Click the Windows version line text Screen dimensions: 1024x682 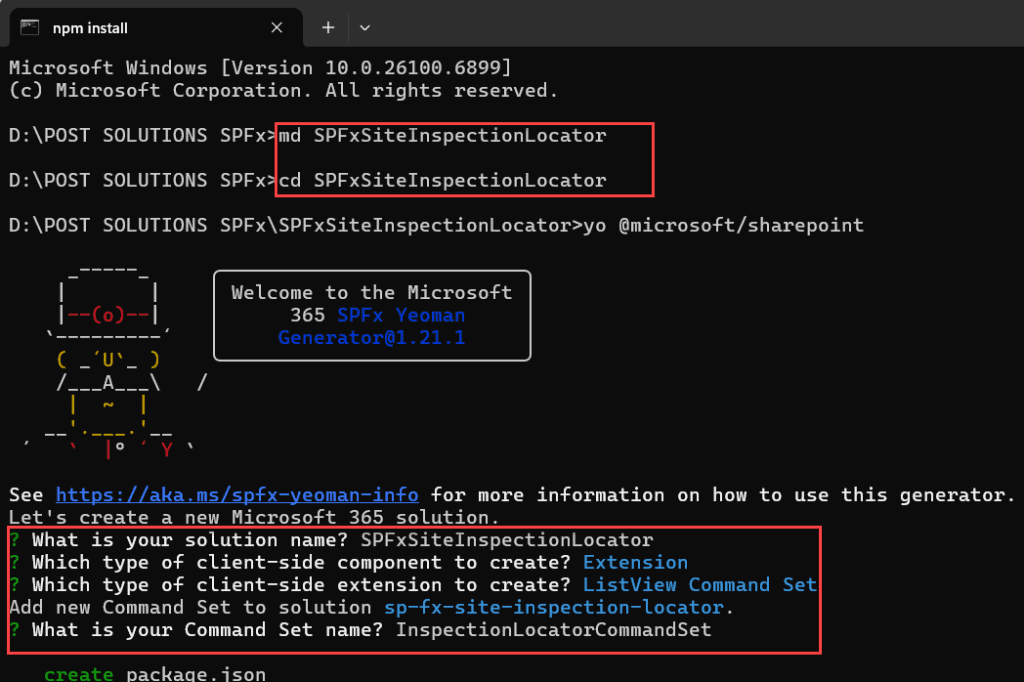pyautogui.click(x=260, y=67)
